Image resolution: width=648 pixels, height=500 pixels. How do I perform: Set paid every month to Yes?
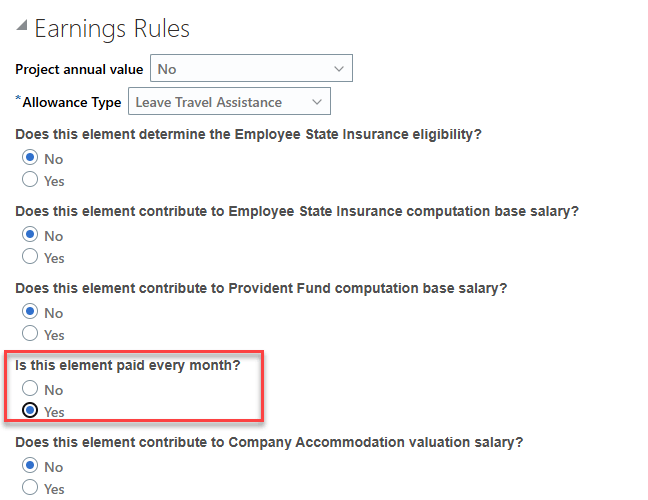pos(30,411)
